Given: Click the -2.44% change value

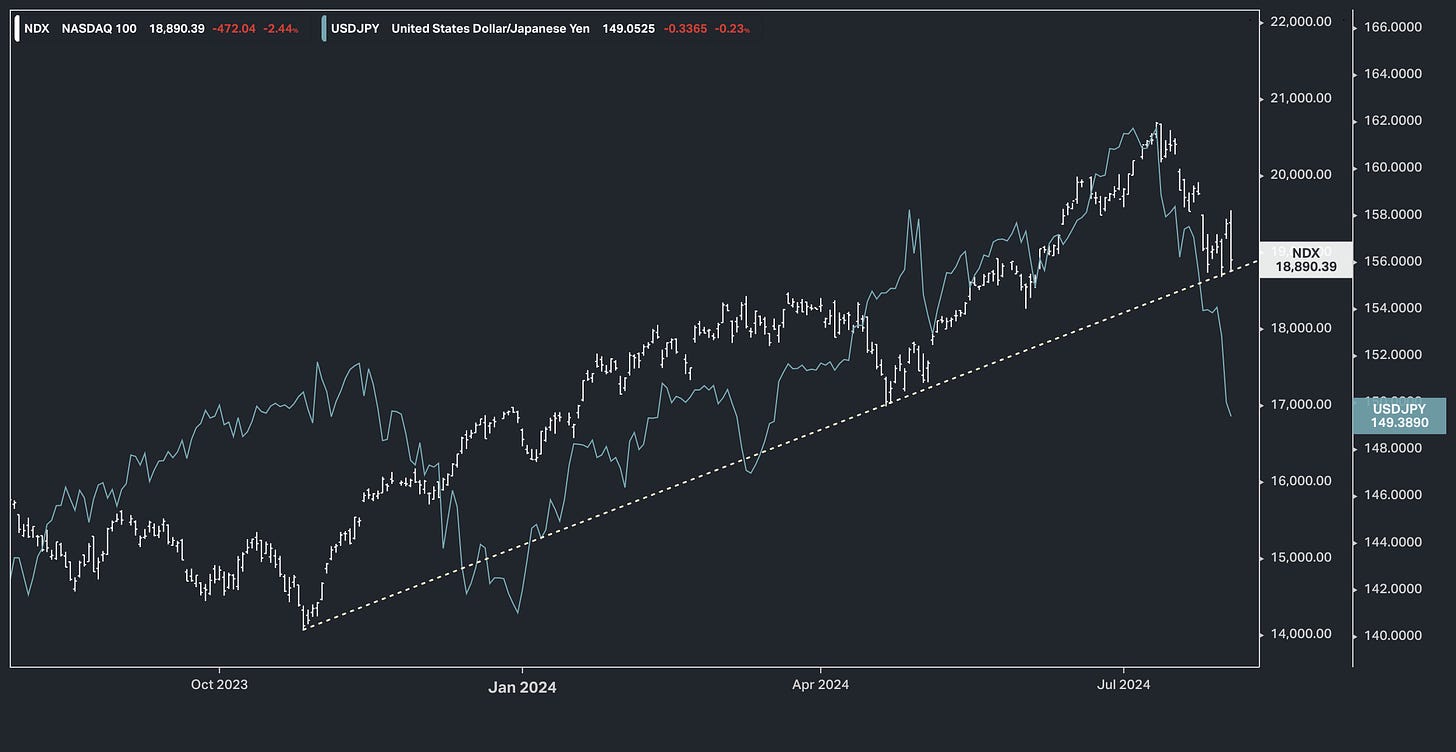Looking at the screenshot, I should 281,29.
